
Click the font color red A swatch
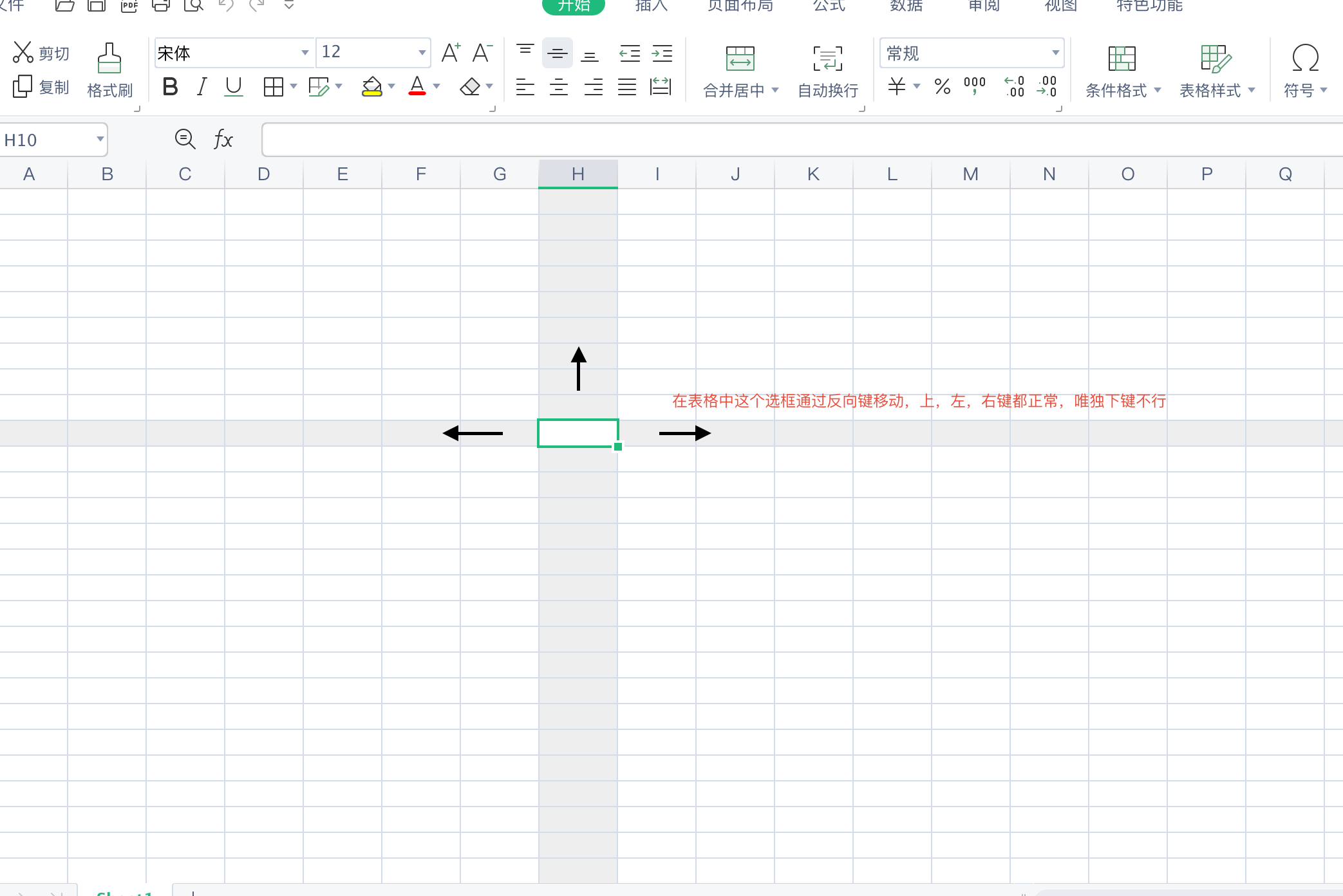point(417,86)
